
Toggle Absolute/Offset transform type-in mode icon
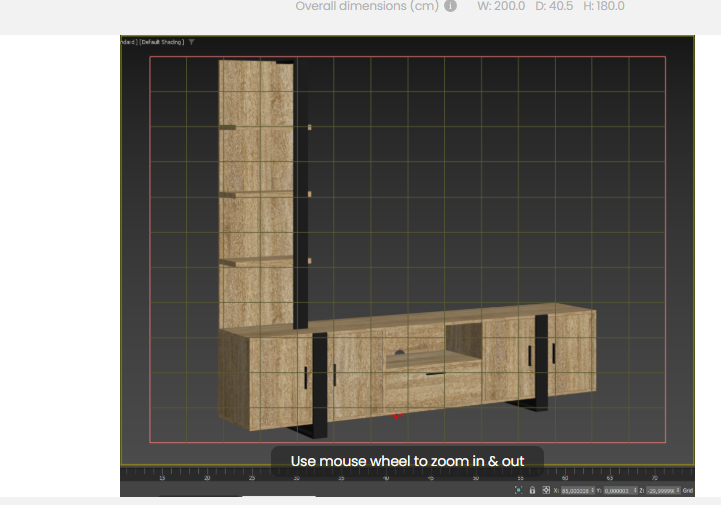pyautogui.click(x=546, y=490)
